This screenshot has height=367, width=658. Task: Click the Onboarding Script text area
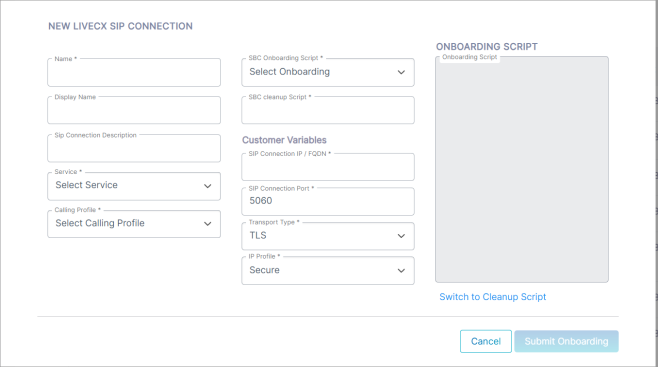522,169
